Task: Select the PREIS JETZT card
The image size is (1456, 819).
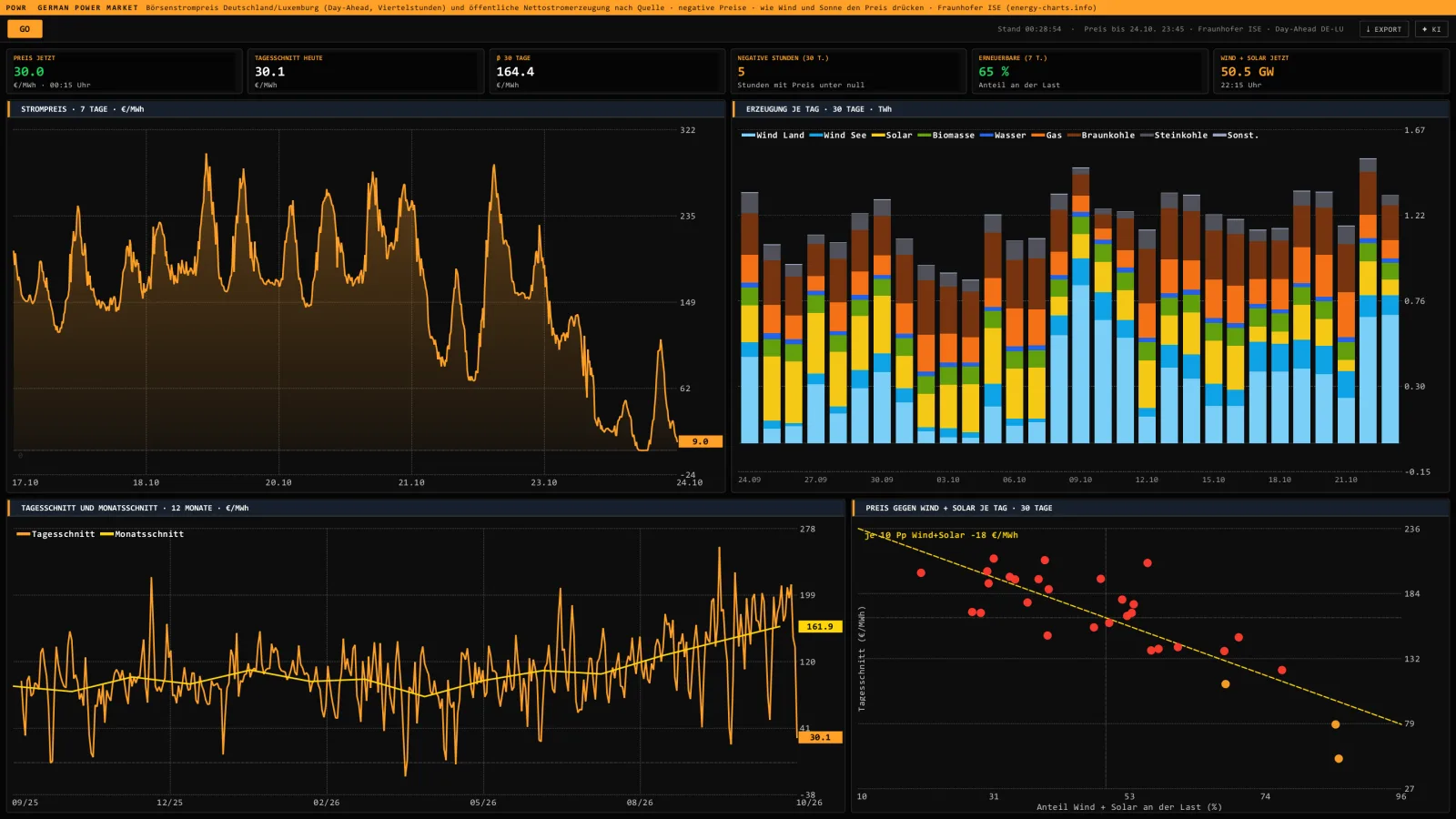Action: 124,71
